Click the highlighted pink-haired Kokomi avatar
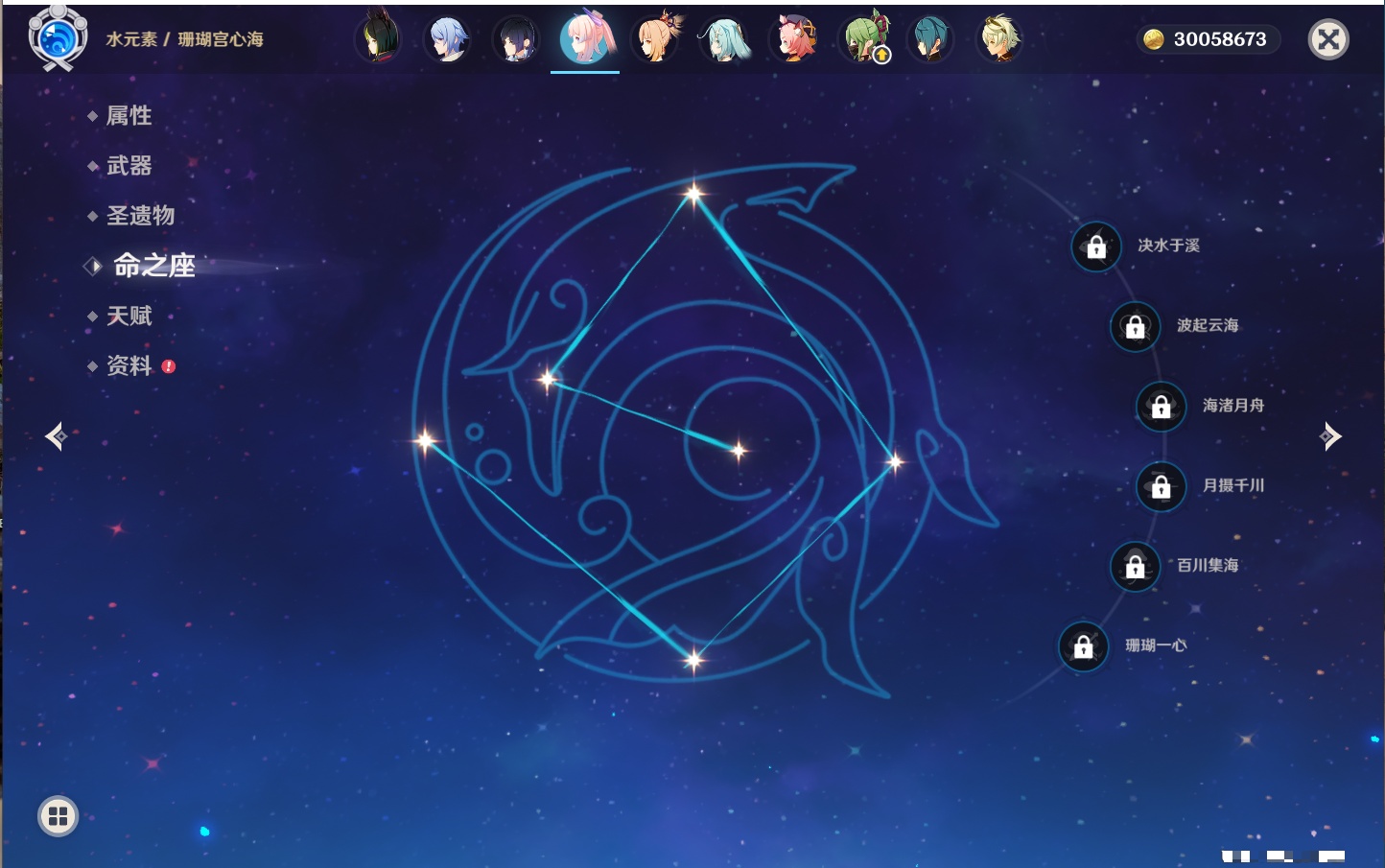1385x868 pixels. point(585,38)
